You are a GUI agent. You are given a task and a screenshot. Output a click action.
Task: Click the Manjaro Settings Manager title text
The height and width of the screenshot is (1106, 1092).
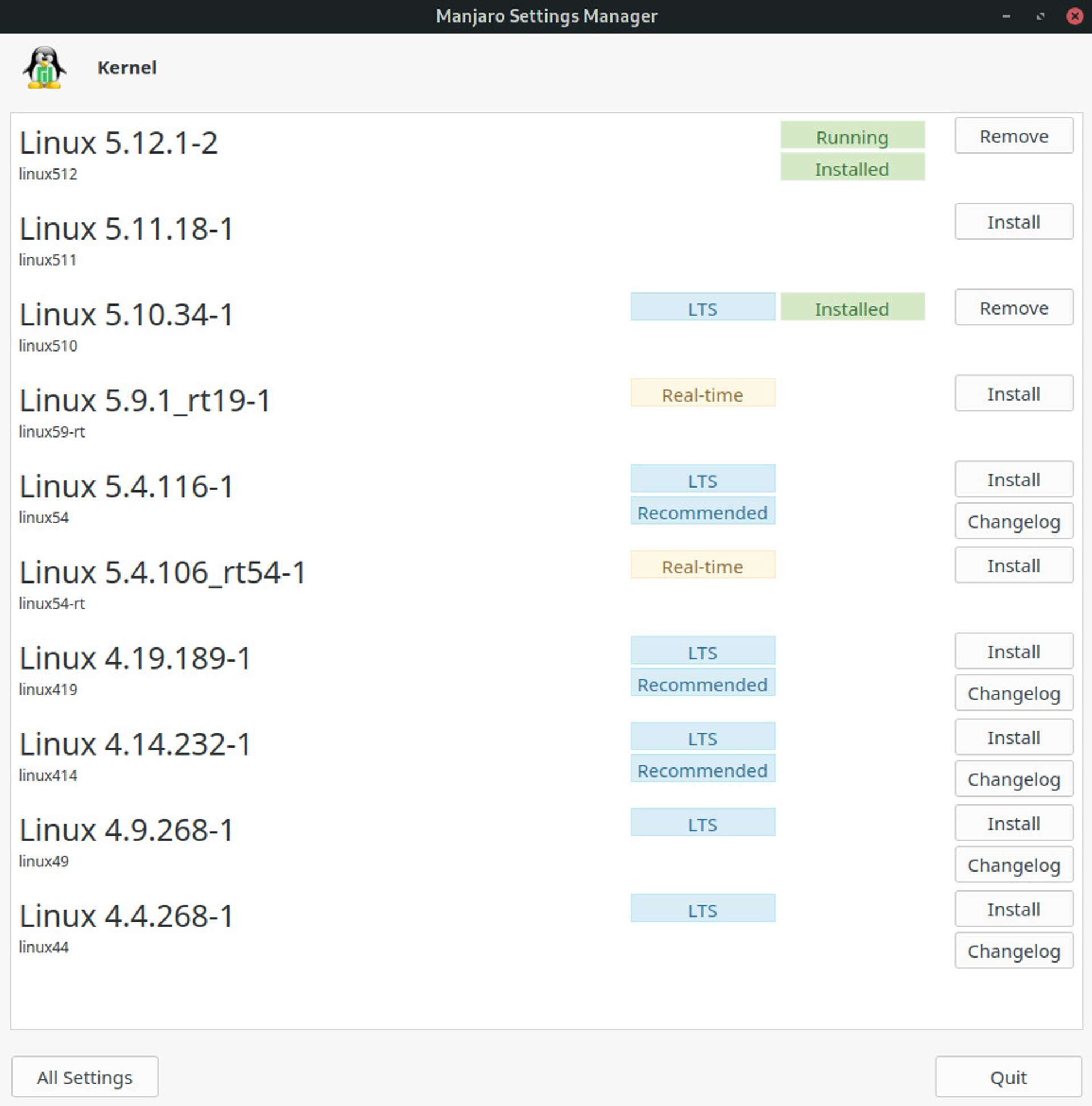point(547,16)
